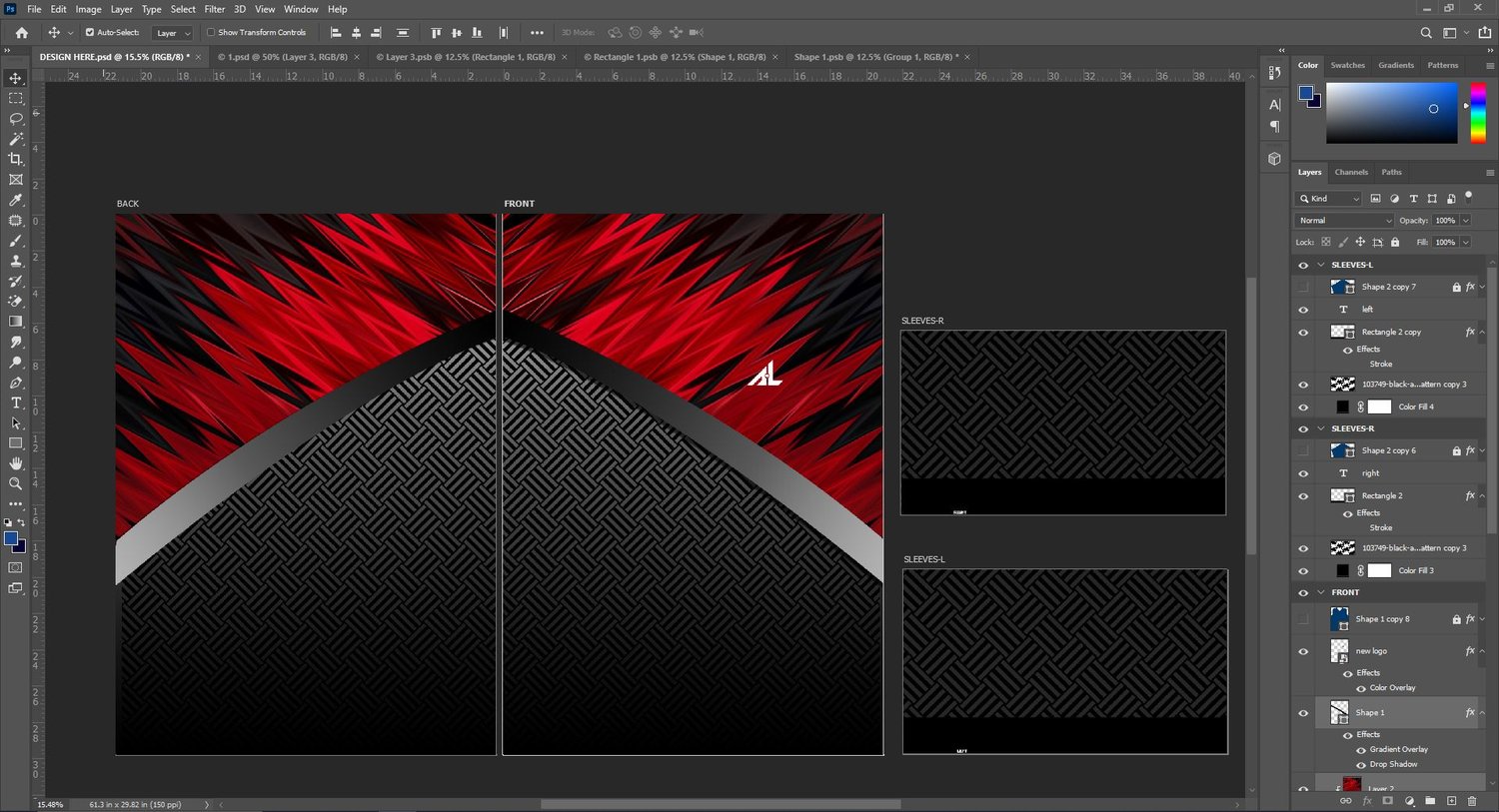Open the Auto-Select Layer dropdown
Viewport: 1499px width, 812px height.
tap(173, 33)
